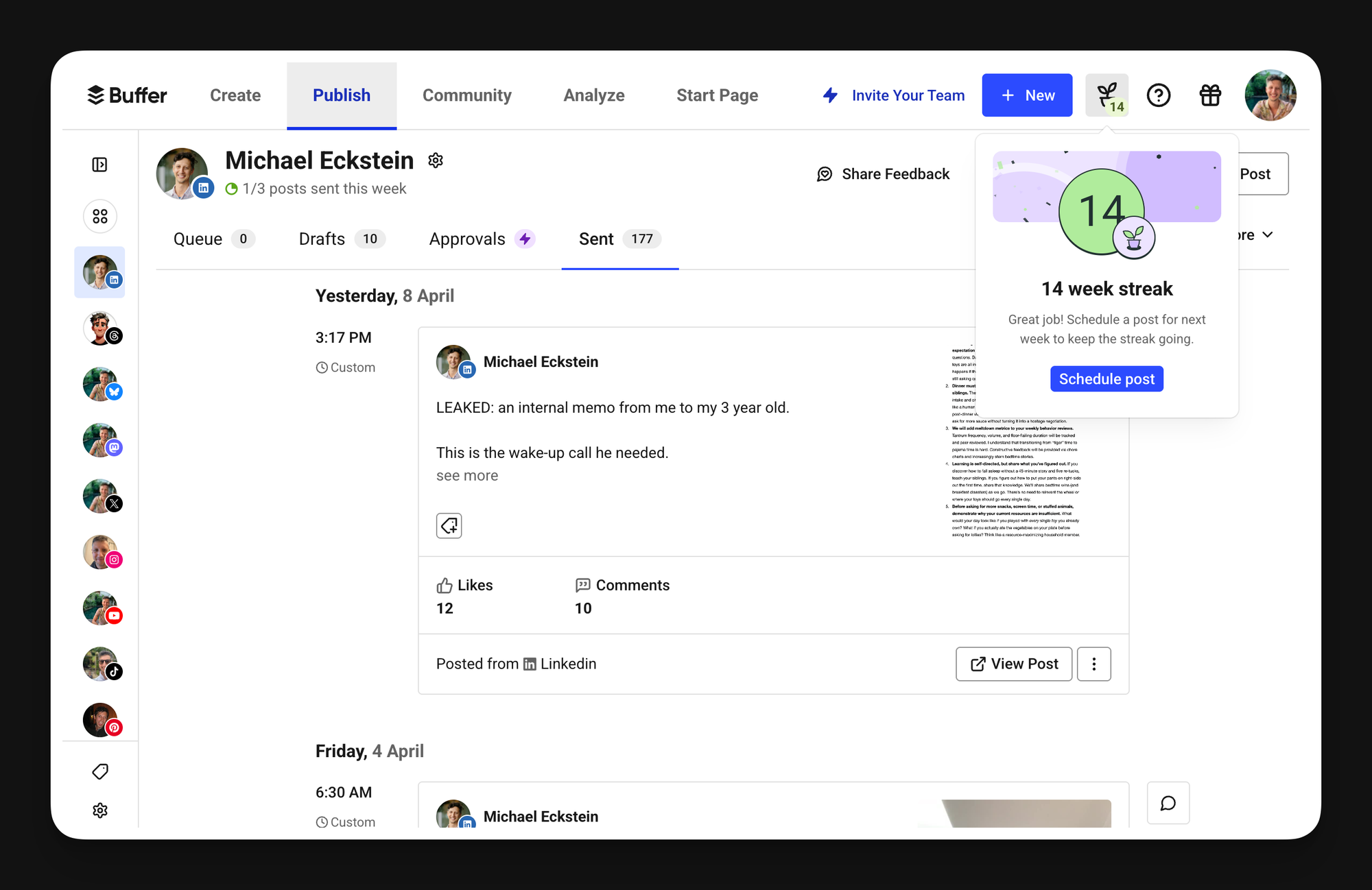
Task: Select the Pinterest channel avatar
Action: click(x=101, y=720)
